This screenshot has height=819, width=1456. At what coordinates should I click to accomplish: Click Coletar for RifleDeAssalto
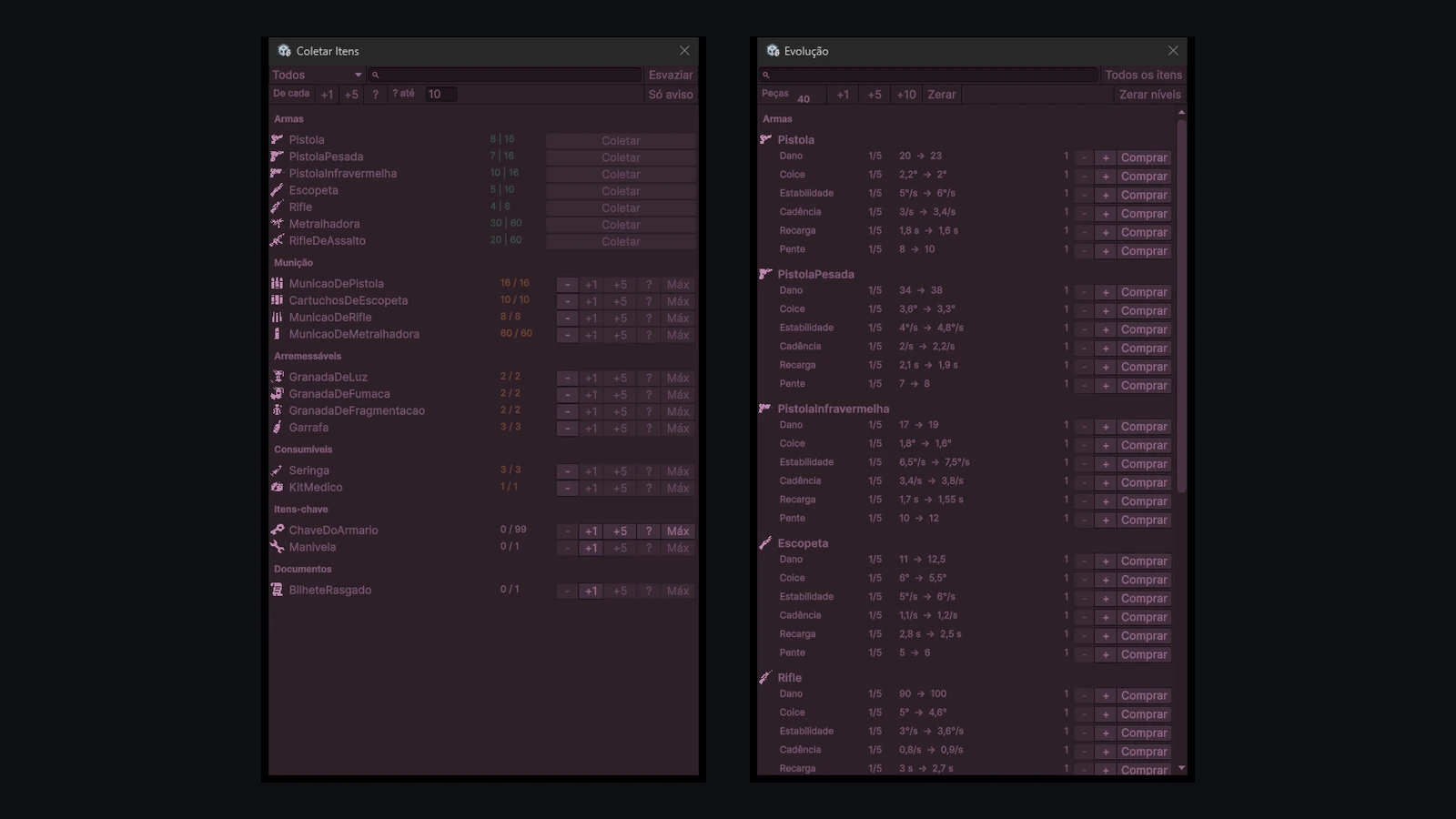(621, 242)
